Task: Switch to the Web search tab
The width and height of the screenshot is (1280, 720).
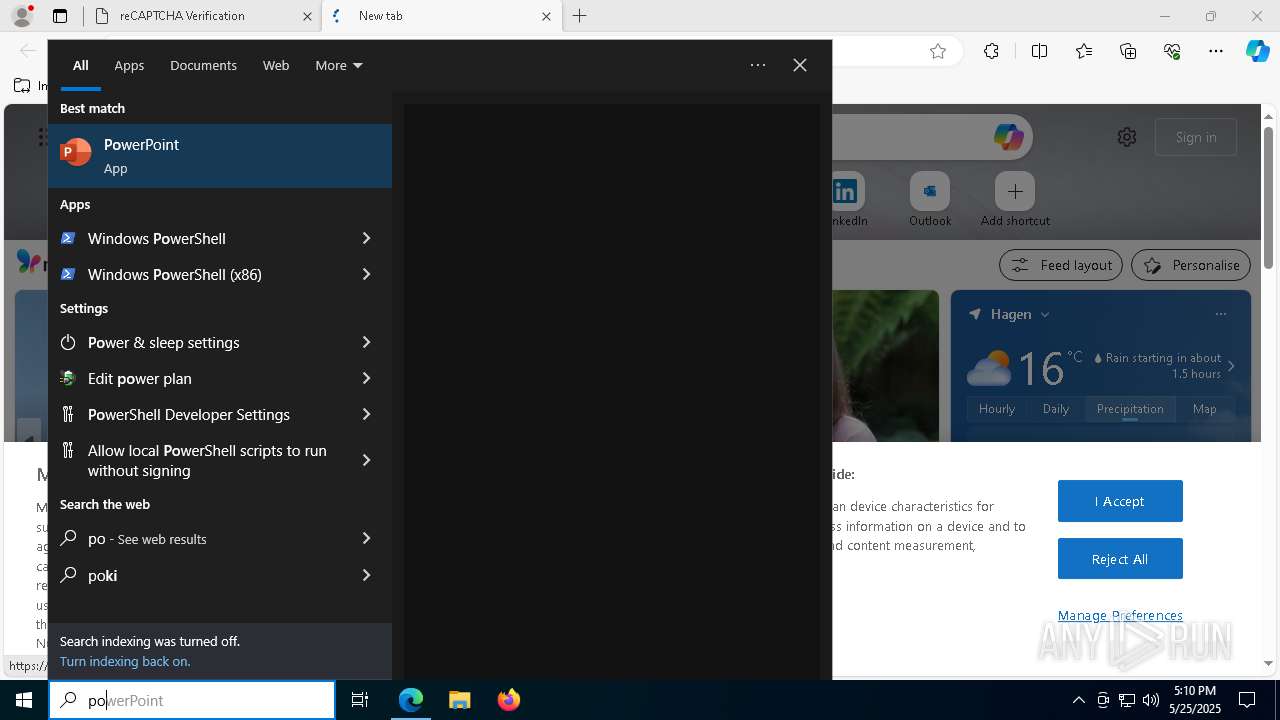Action: pos(276,65)
